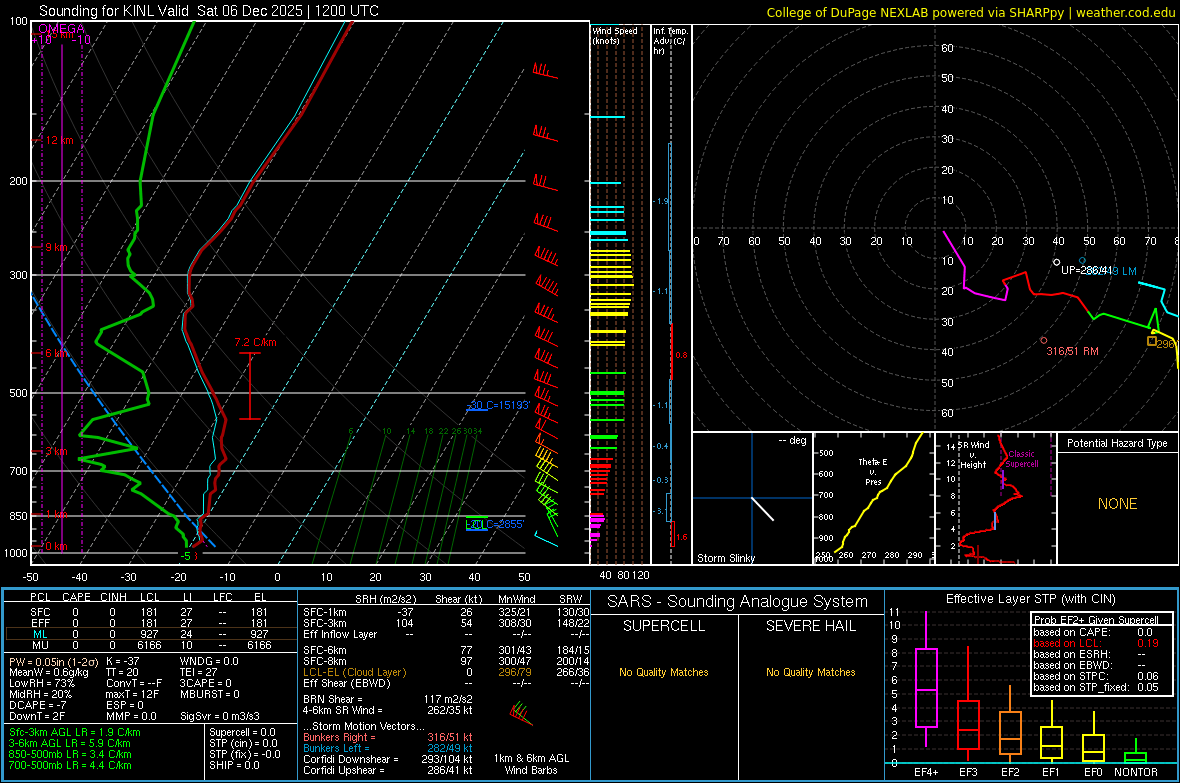Screen dimensions: 1180x783
Task: Click the SigSvr = 0 m3/s3 value
Action: [x=220, y=716]
